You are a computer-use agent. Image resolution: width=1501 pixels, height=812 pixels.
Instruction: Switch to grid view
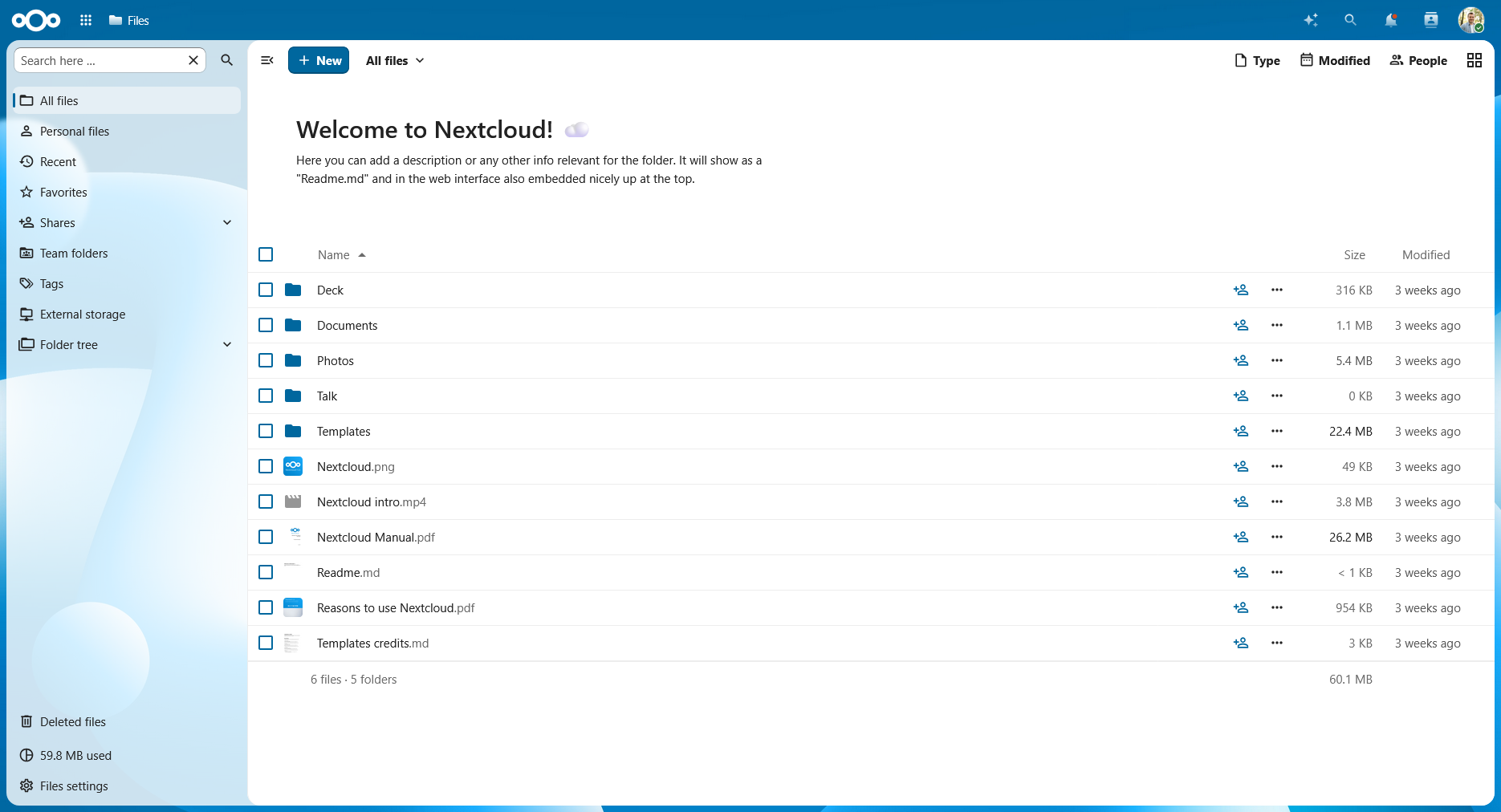pyautogui.click(x=1475, y=60)
